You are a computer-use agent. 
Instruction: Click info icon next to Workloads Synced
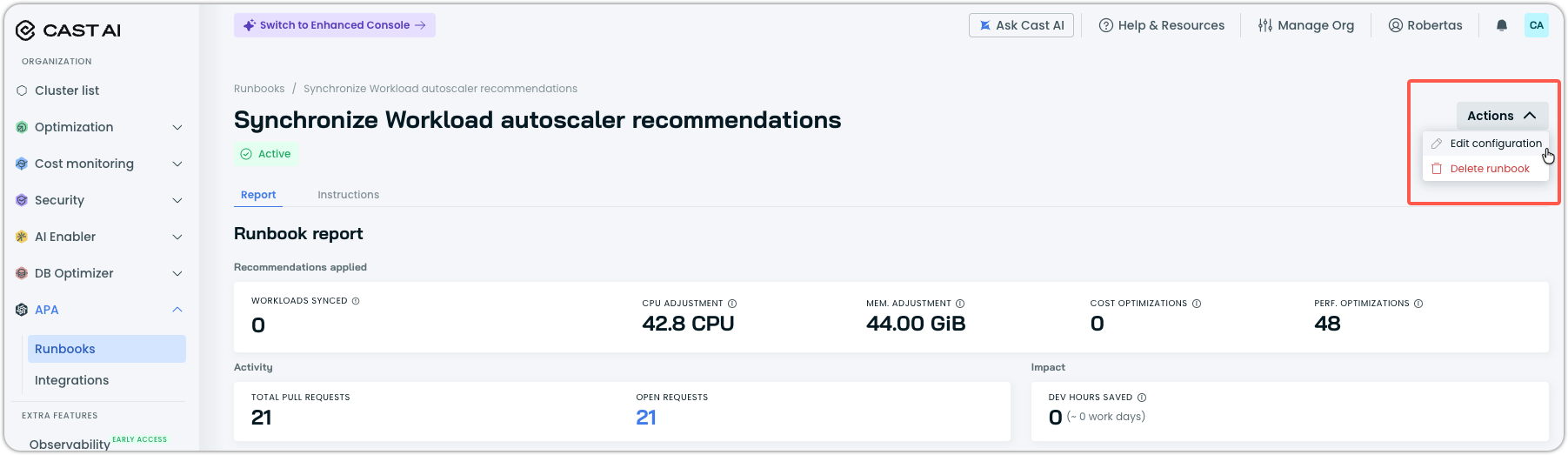pos(356,301)
